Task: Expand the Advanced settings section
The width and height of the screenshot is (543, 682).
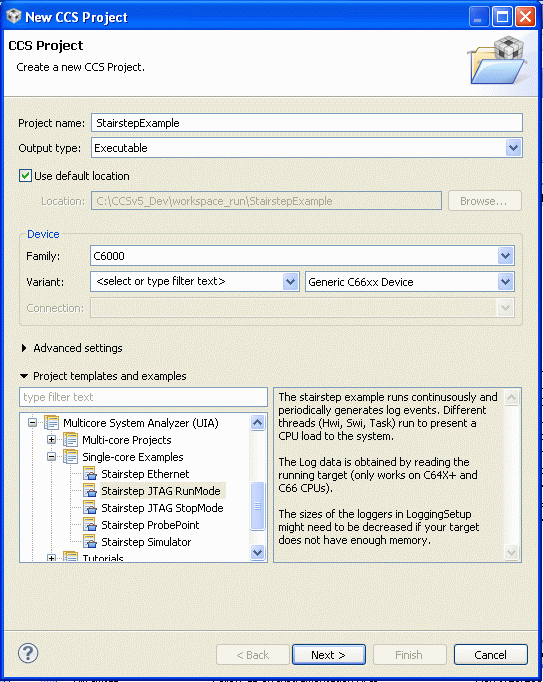Action: 24,348
